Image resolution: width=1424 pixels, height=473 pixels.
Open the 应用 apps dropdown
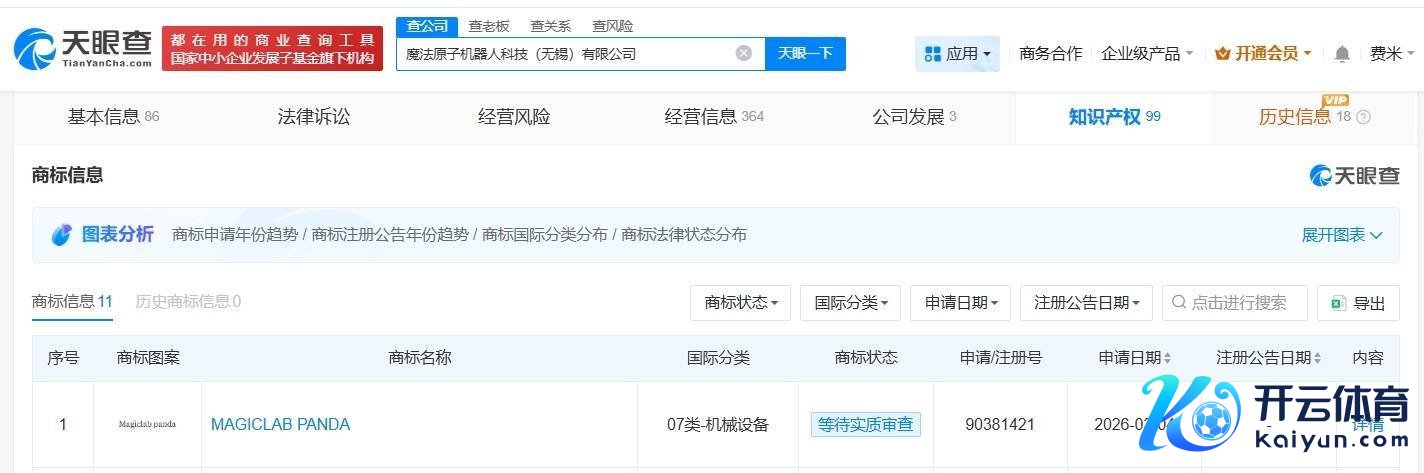(x=957, y=54)
